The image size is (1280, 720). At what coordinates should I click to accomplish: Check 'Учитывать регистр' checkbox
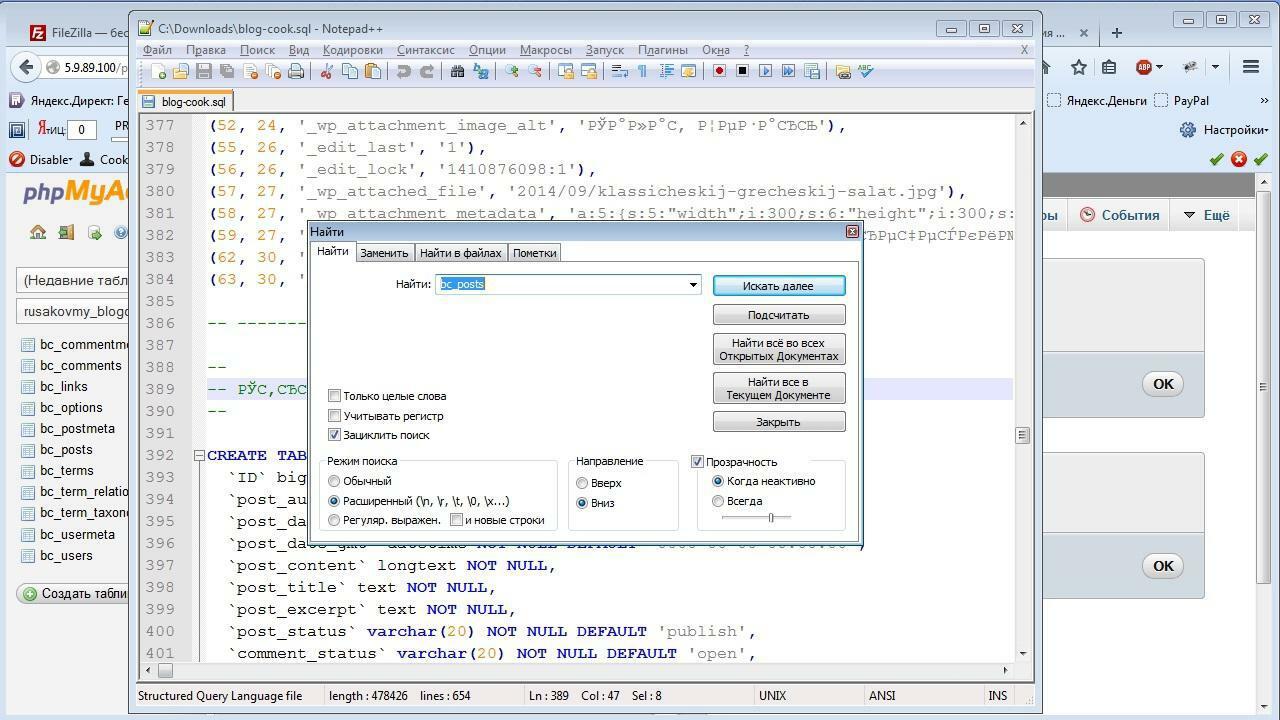[x=335, y=416]
